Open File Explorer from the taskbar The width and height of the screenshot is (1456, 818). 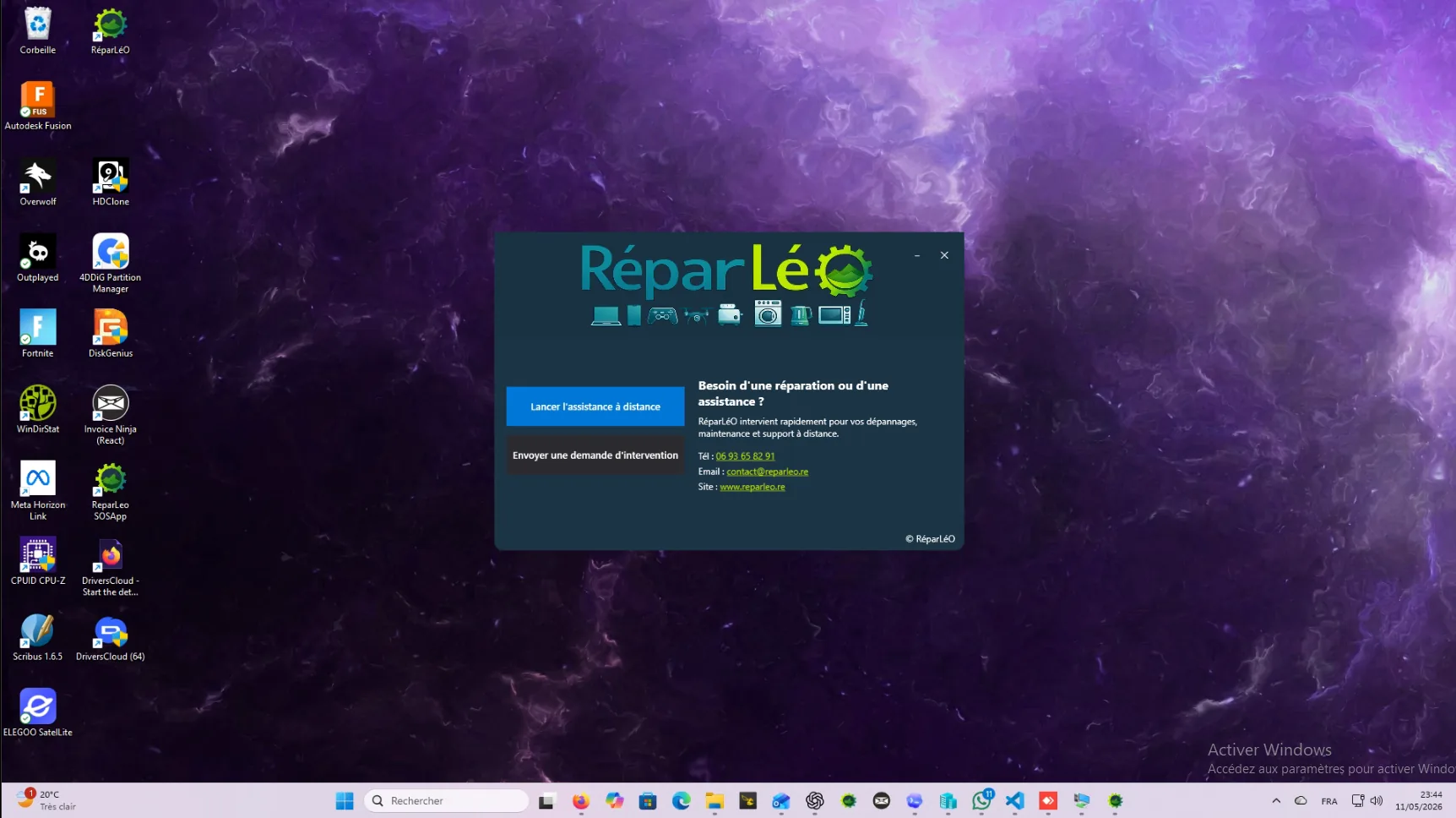coord(714,801)
